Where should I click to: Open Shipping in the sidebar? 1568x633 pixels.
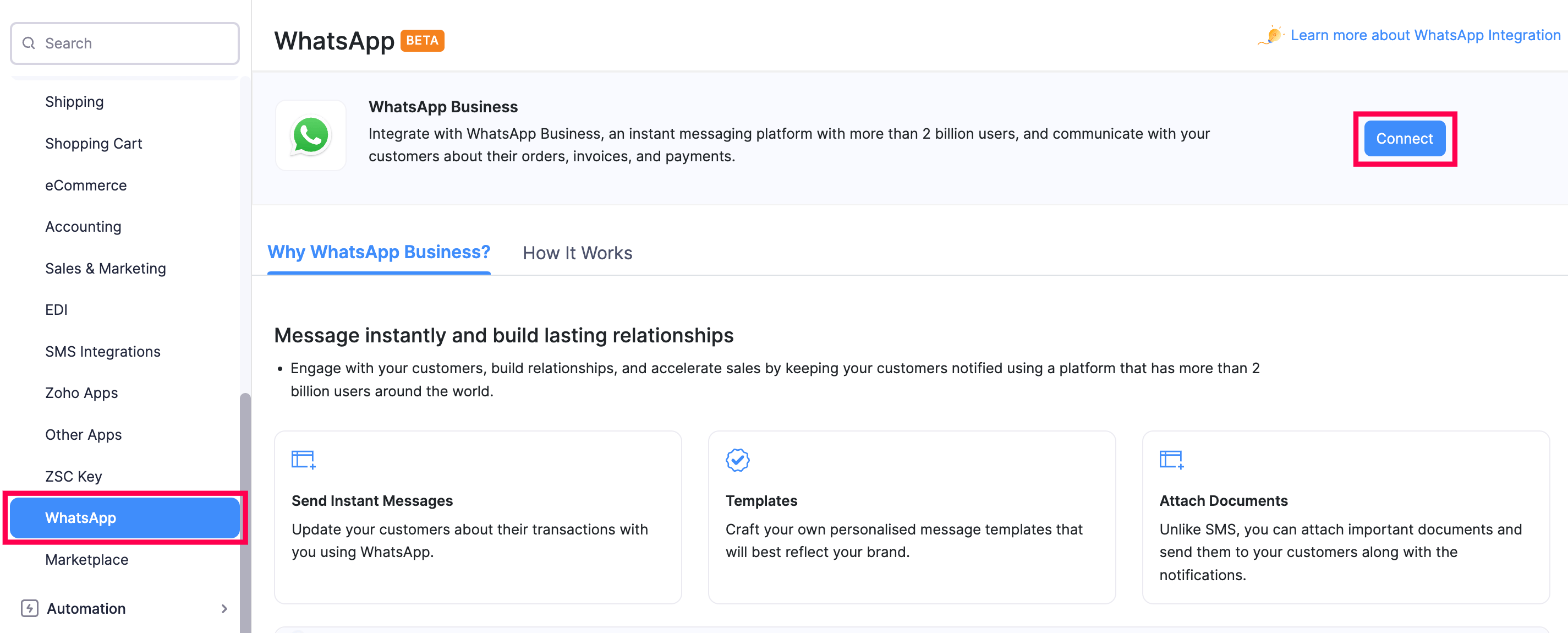click(74, 101)
